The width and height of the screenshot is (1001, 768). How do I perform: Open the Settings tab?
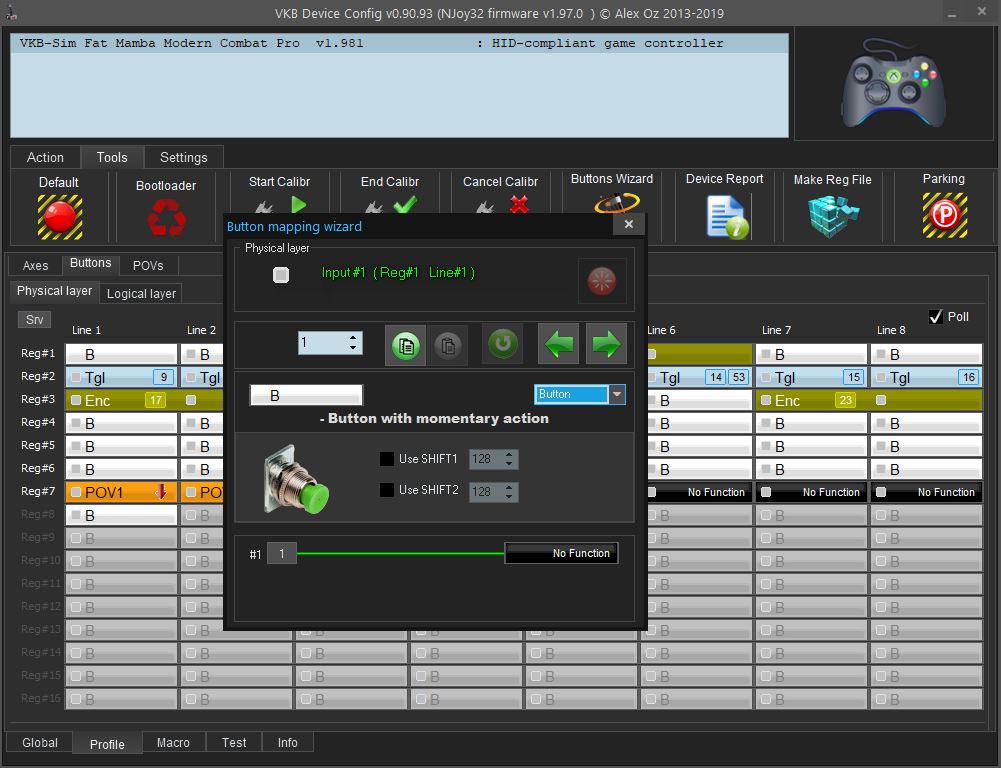(184, 158)
